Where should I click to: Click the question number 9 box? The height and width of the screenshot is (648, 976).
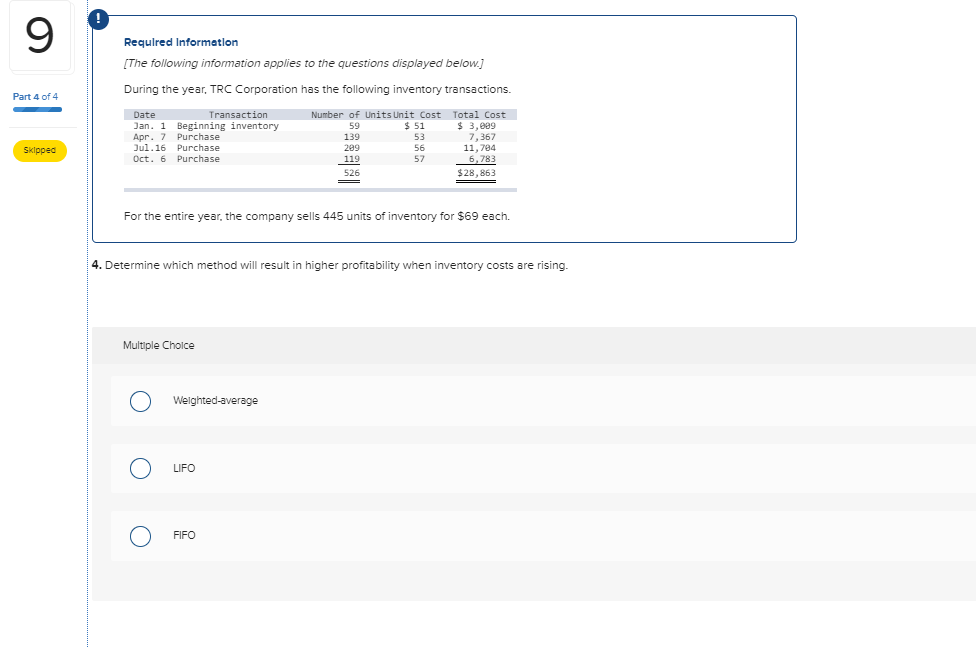coord(39,36)
